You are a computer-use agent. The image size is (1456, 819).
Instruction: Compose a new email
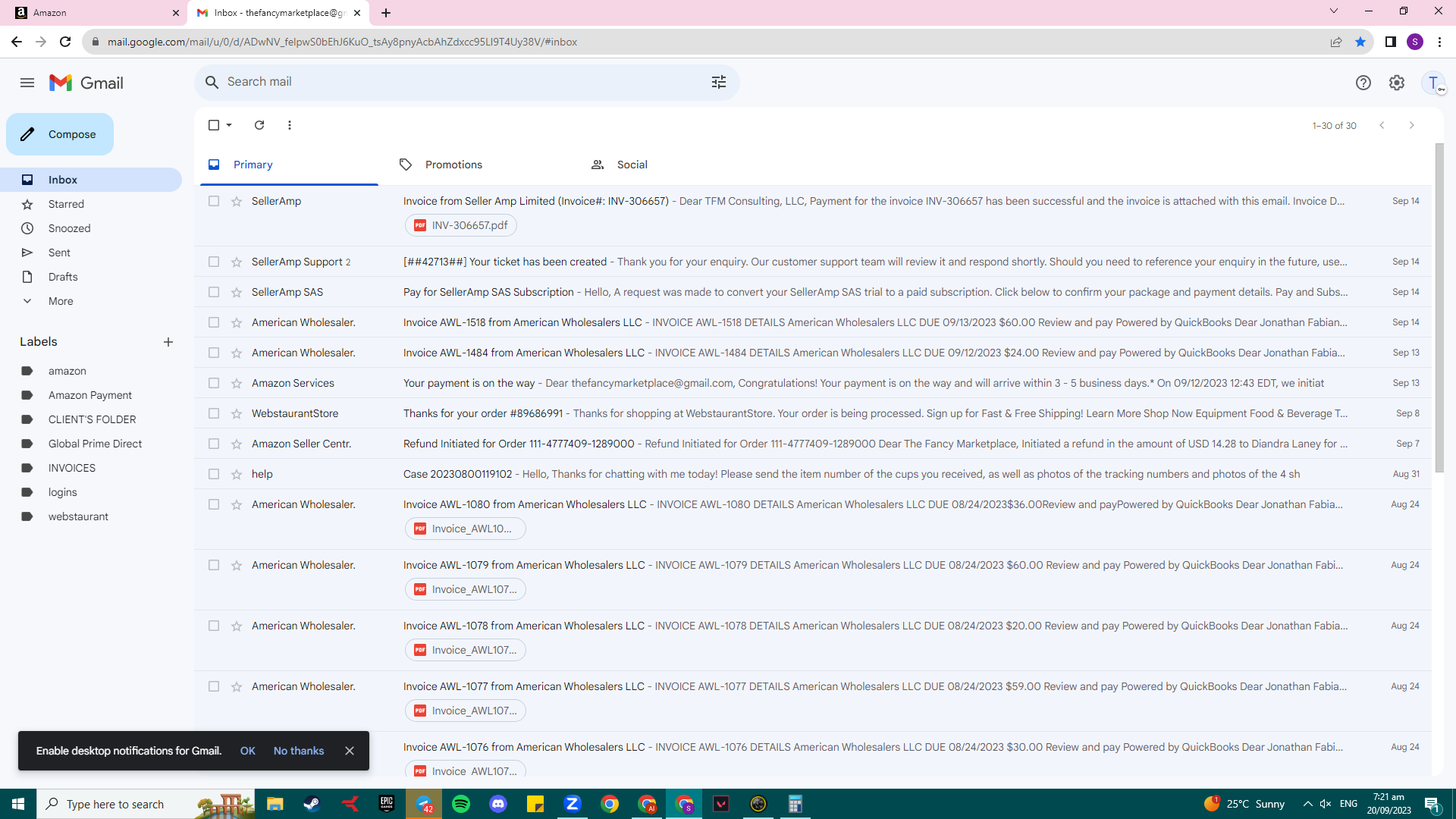[x=60, y=134]
